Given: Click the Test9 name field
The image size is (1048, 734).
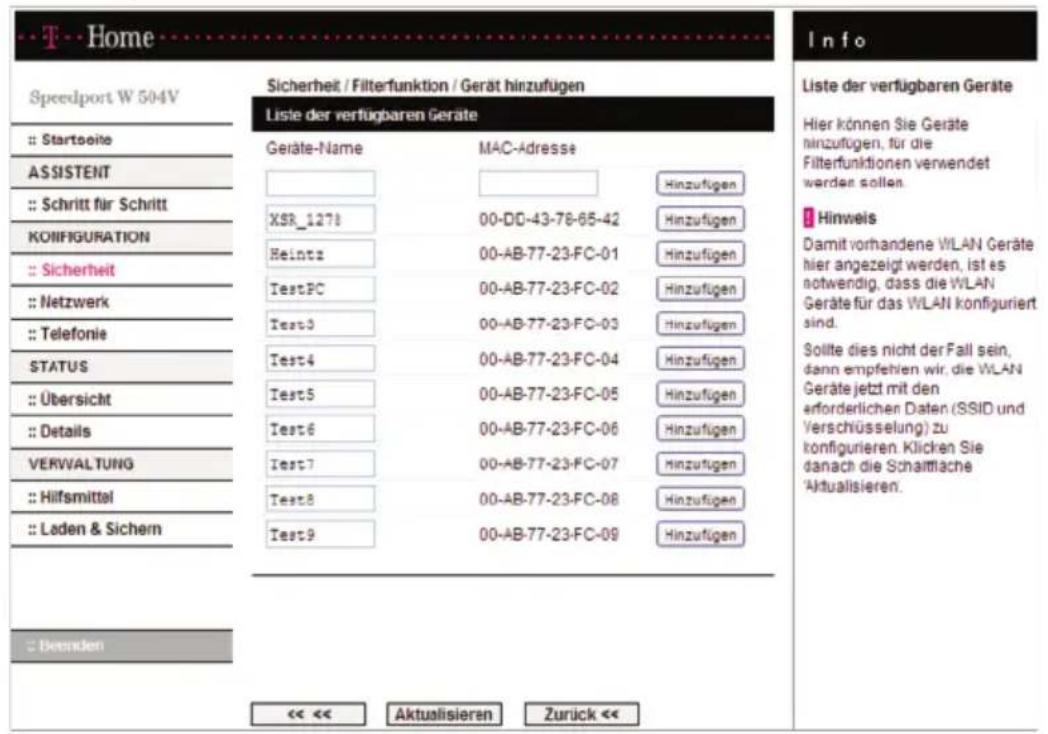Looking at the screenshot, I should 320,535.
